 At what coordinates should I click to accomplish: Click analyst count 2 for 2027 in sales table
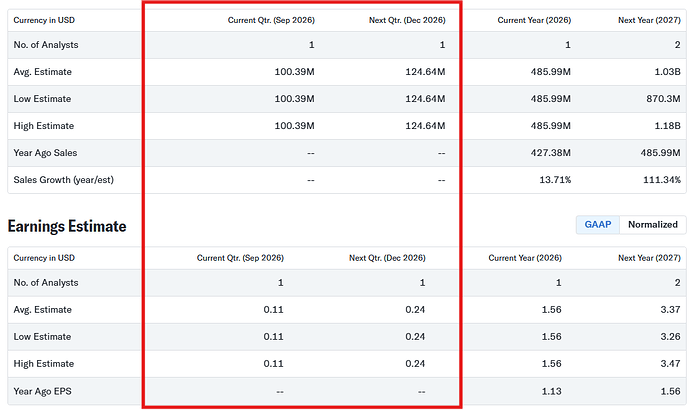point(678,45)
